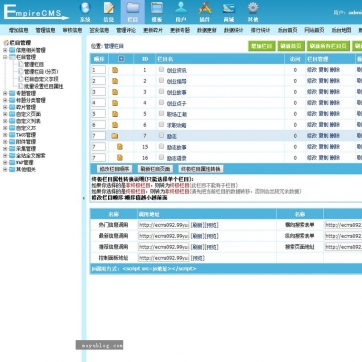Screen dimensions: 362x362
Task: Click the order input field for ID 1
Action: click(x=99, y=70)
